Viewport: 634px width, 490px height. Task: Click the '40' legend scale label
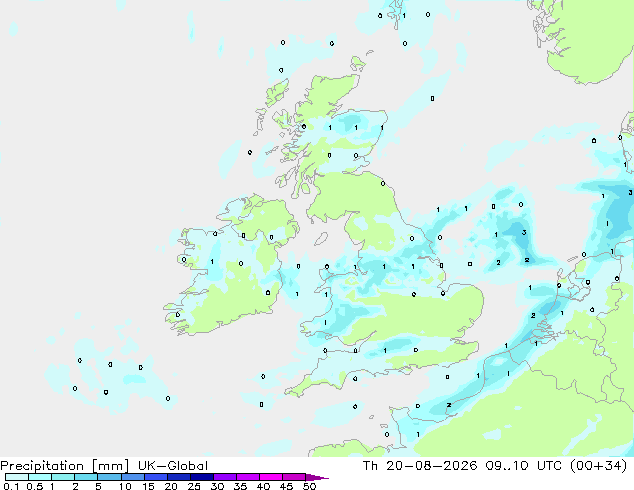tap(263, 486)
